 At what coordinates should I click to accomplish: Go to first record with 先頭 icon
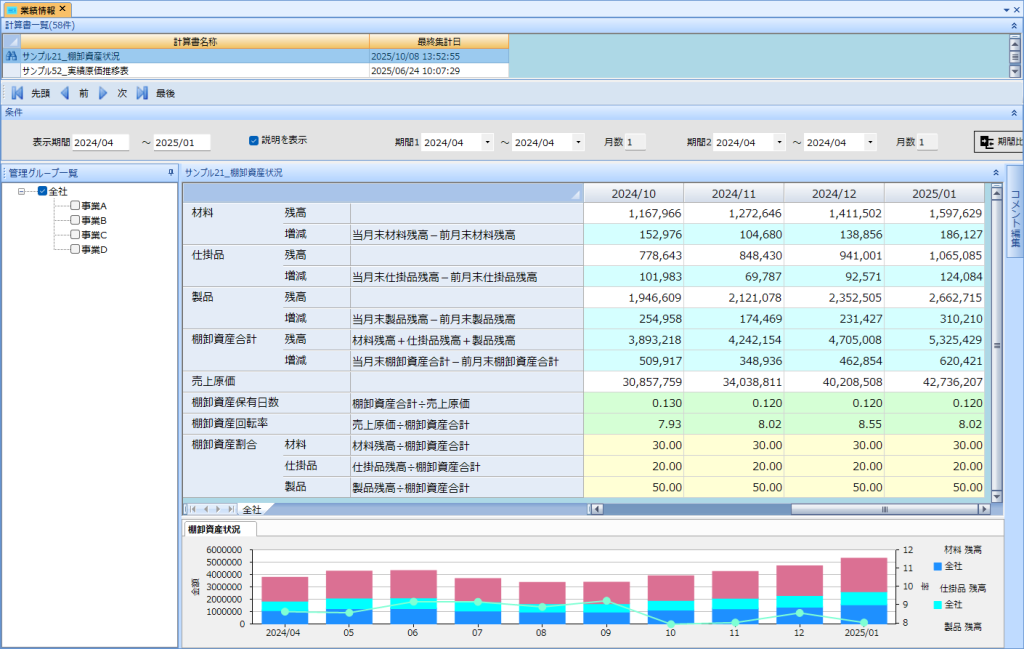click(x=17, y=93)
